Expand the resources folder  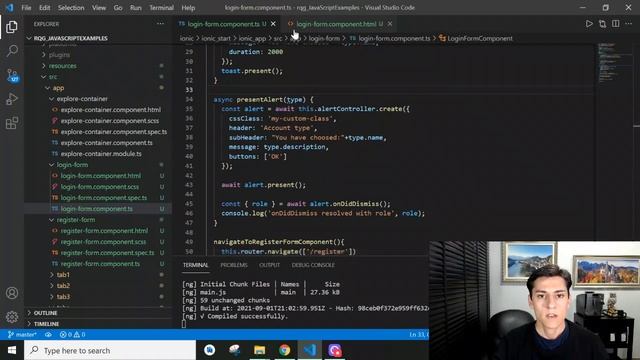click(98, 66)
